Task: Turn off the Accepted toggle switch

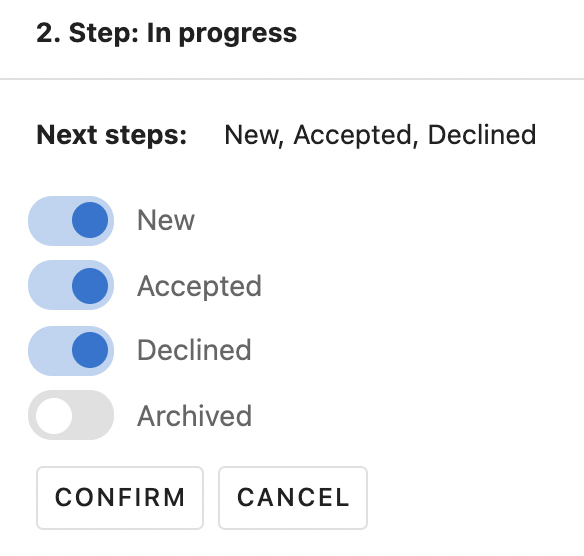Action: pos(71,285)
